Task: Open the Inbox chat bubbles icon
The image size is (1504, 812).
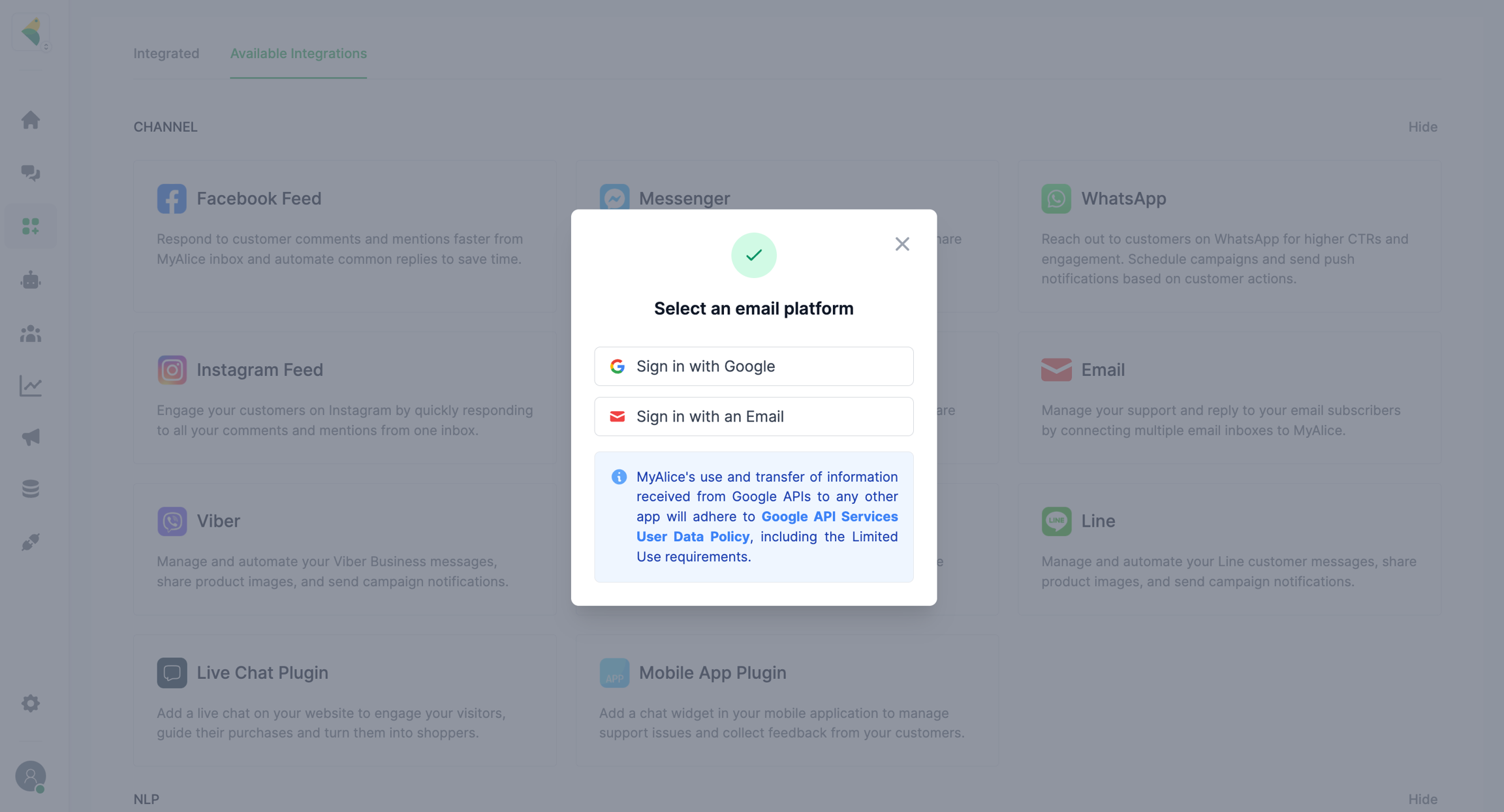Action: (x=31, y=173)
